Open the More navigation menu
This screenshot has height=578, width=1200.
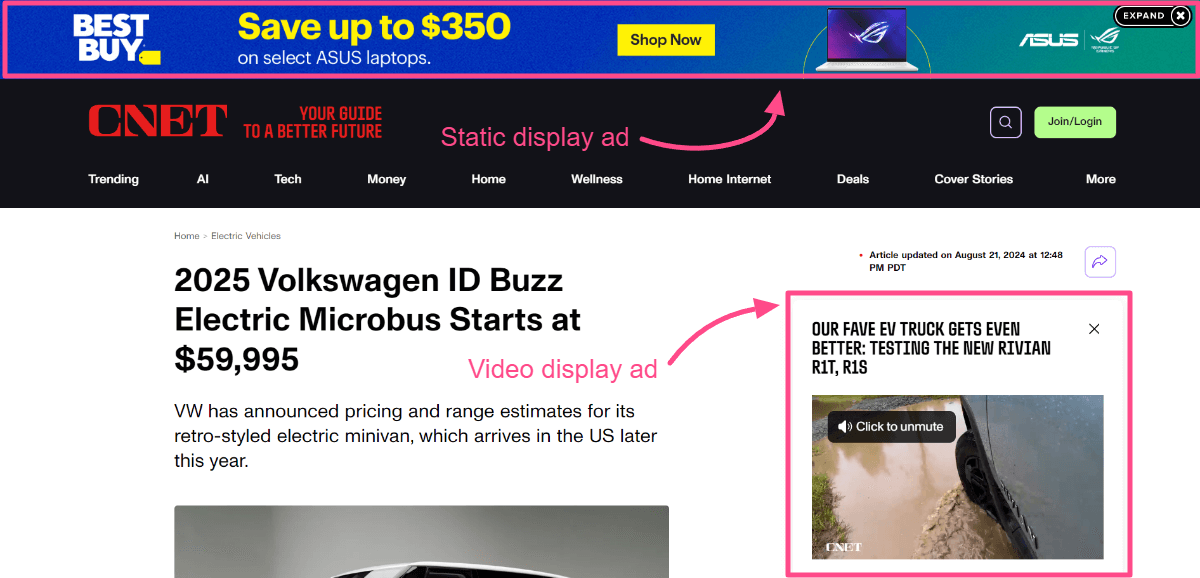pos(1100,179)
